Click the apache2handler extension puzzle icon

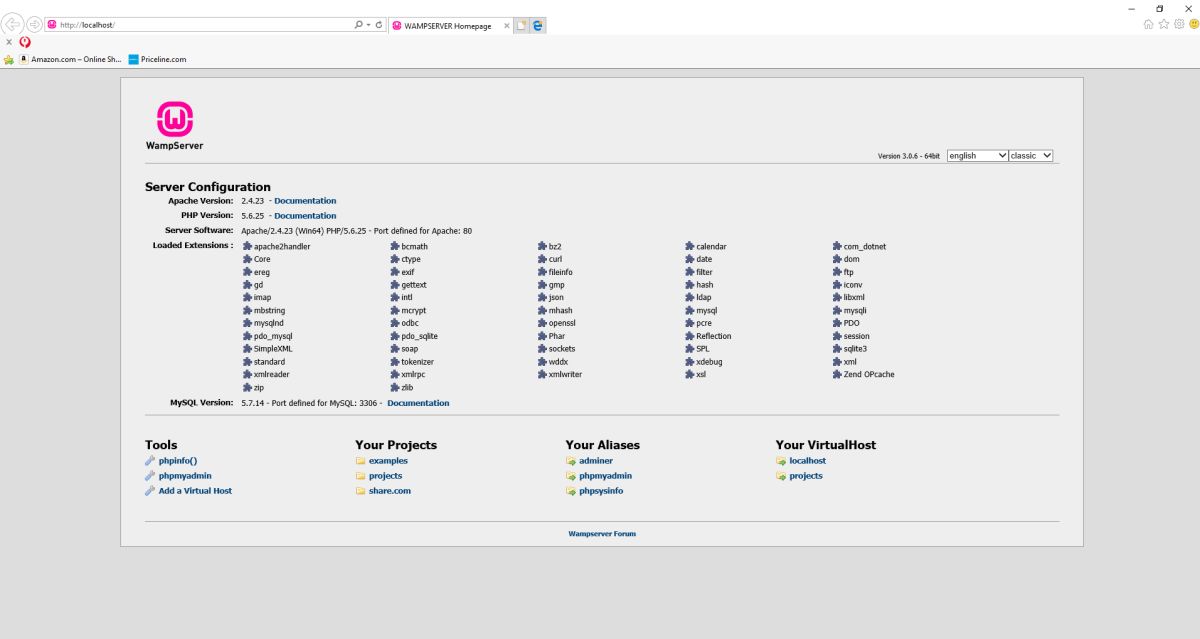[247, 246]
